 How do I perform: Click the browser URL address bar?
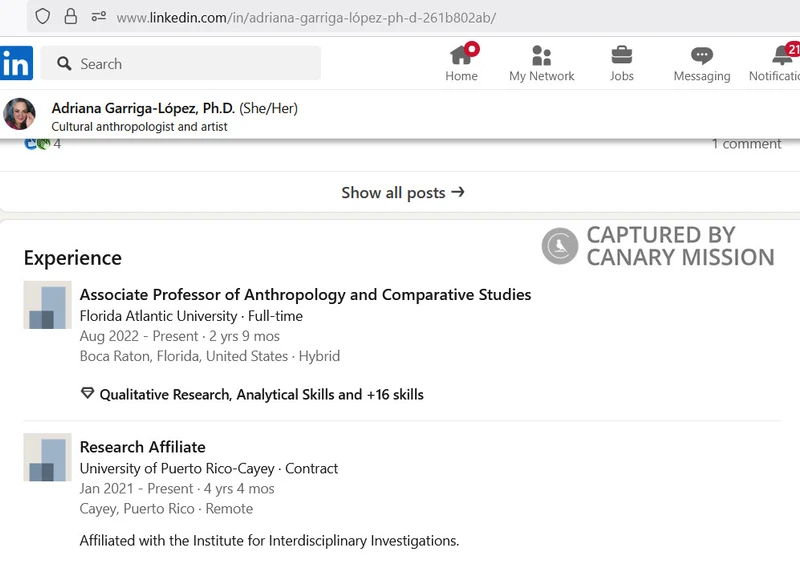point(413,17)
